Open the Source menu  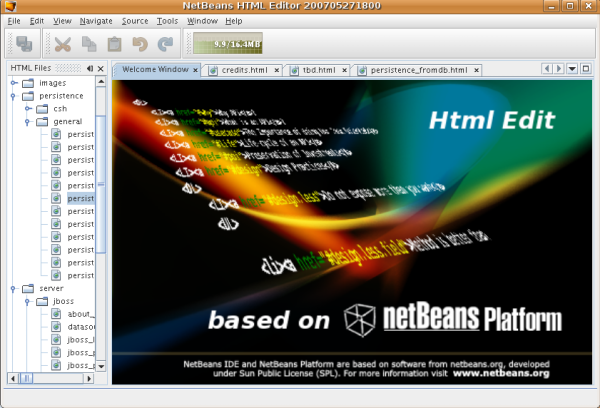pyautogui.click(x=135, y=21)
